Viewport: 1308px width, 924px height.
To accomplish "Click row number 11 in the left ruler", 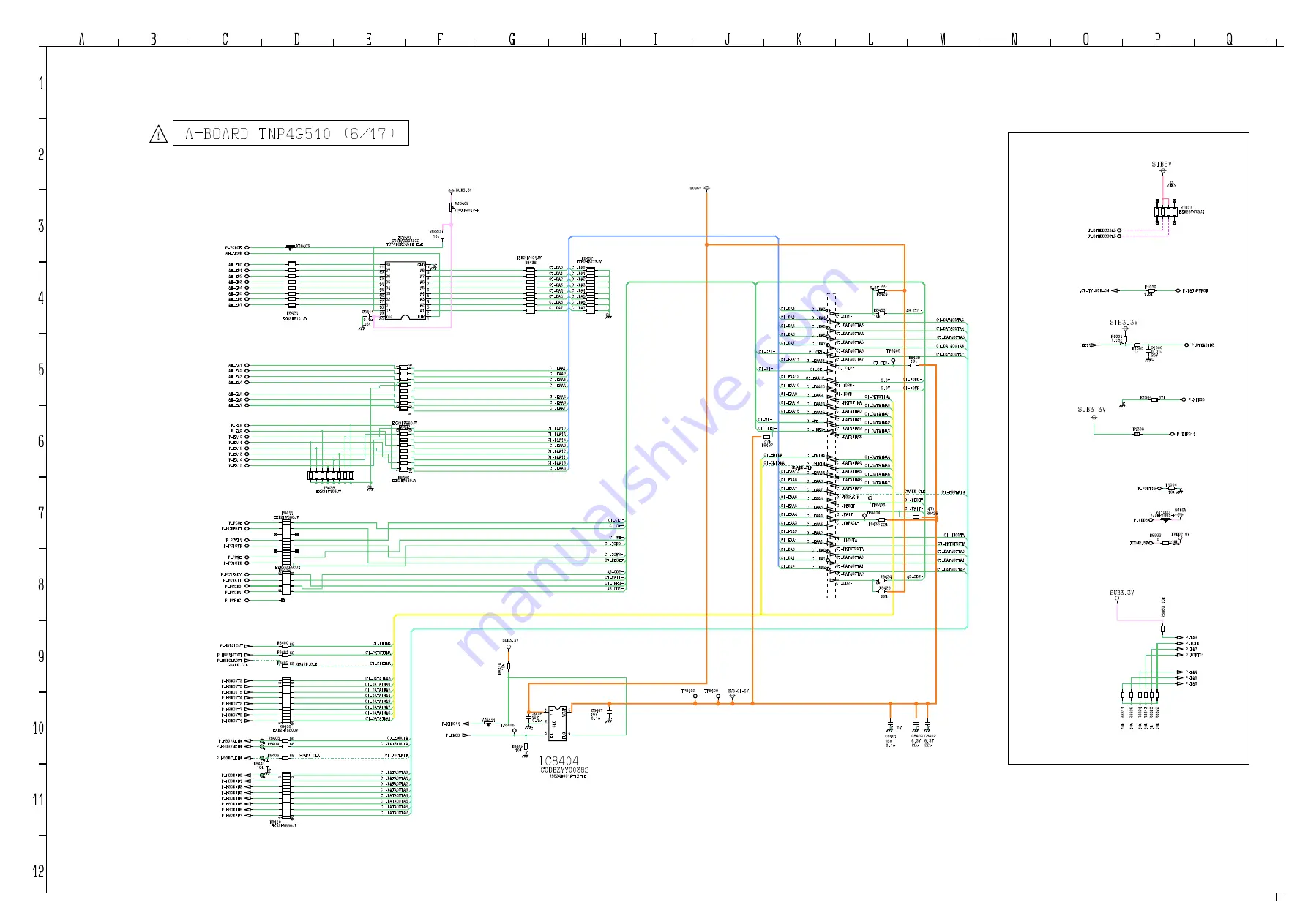I will 38,800.
